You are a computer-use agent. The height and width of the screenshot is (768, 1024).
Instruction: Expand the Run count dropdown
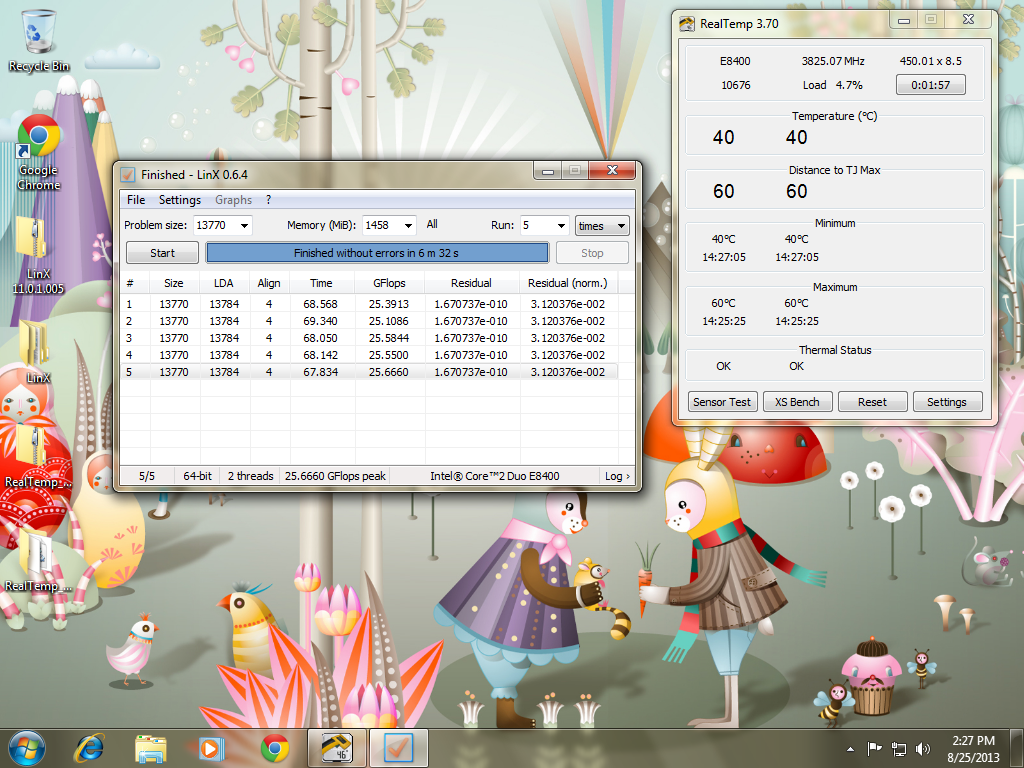click(561, 225)
